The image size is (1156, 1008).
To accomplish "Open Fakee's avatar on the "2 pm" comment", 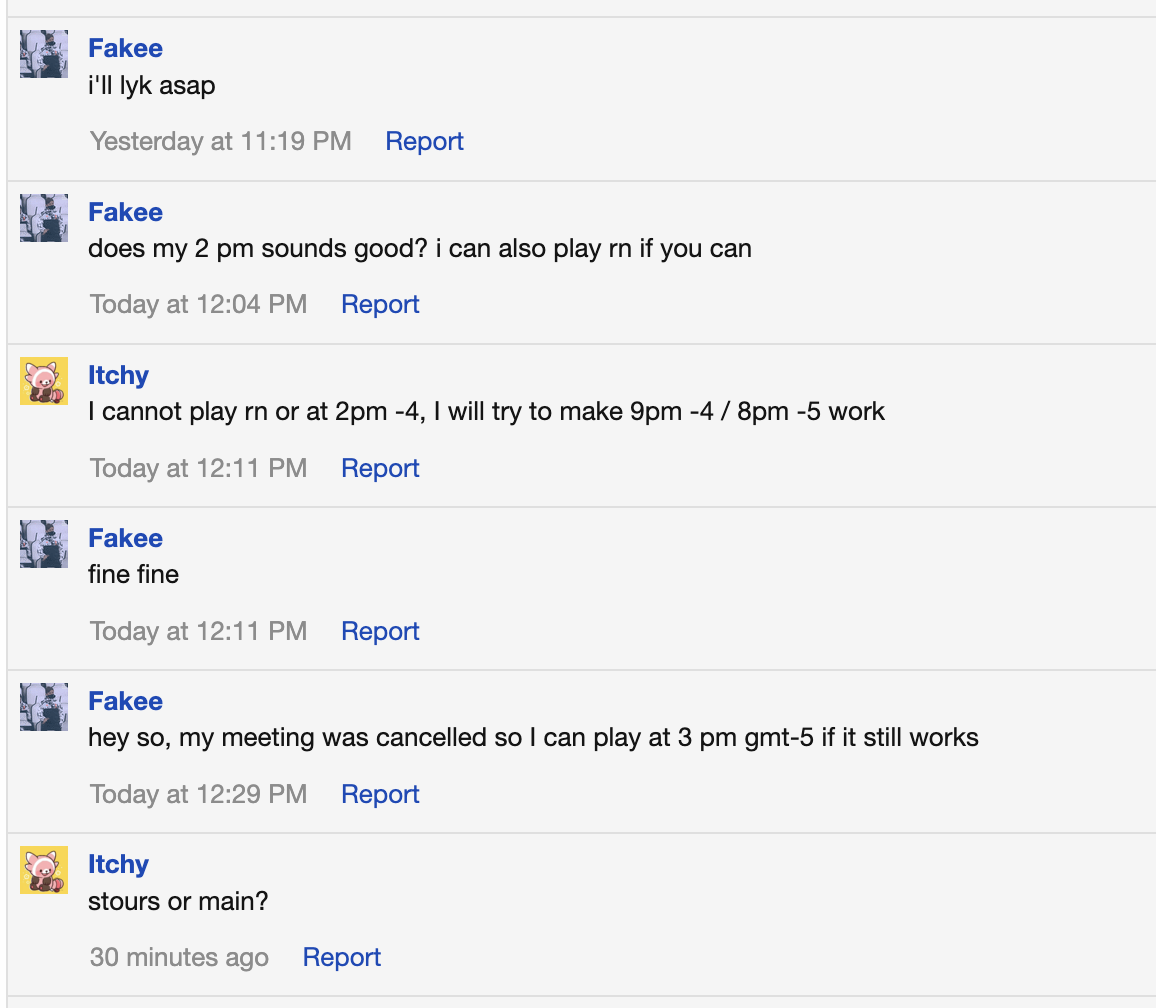I will pyautogui.click(x=44, y=218).
